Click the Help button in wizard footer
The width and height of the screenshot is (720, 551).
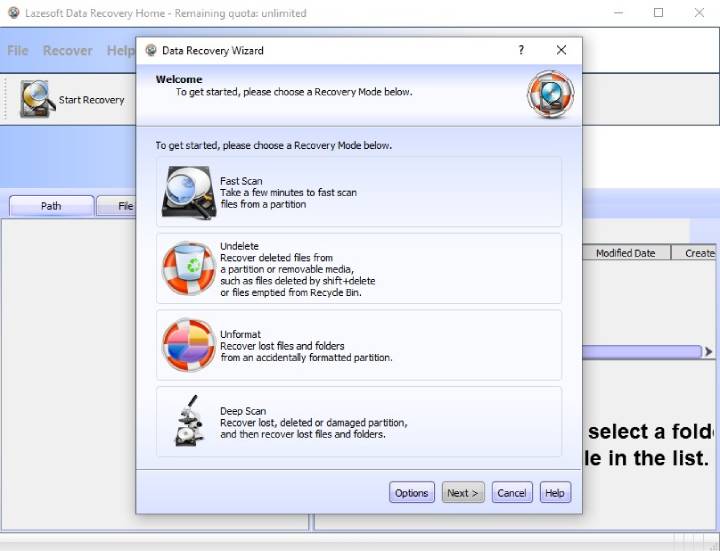555,492
